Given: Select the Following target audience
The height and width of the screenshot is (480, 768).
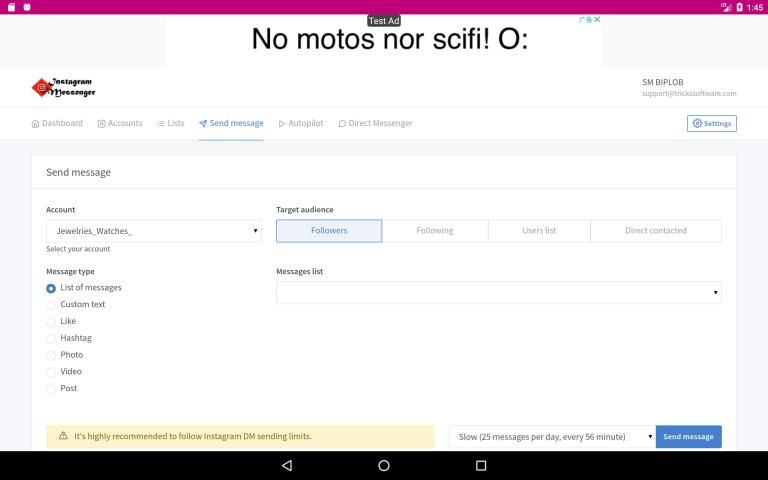Looking at the screenshot, I should [x=434, y=231].
